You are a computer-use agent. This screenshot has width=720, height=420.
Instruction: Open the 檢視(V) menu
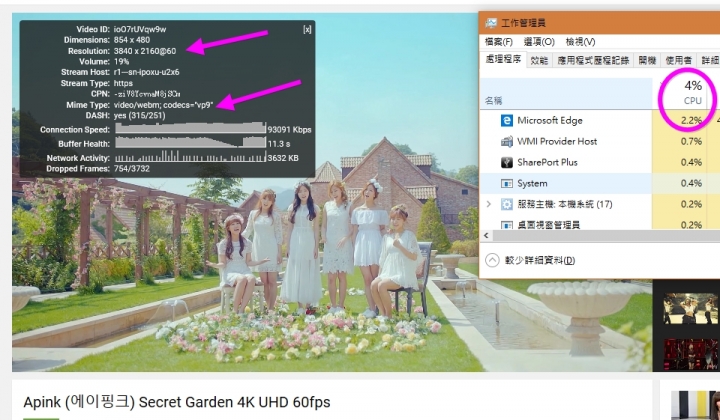coord(580,42)
